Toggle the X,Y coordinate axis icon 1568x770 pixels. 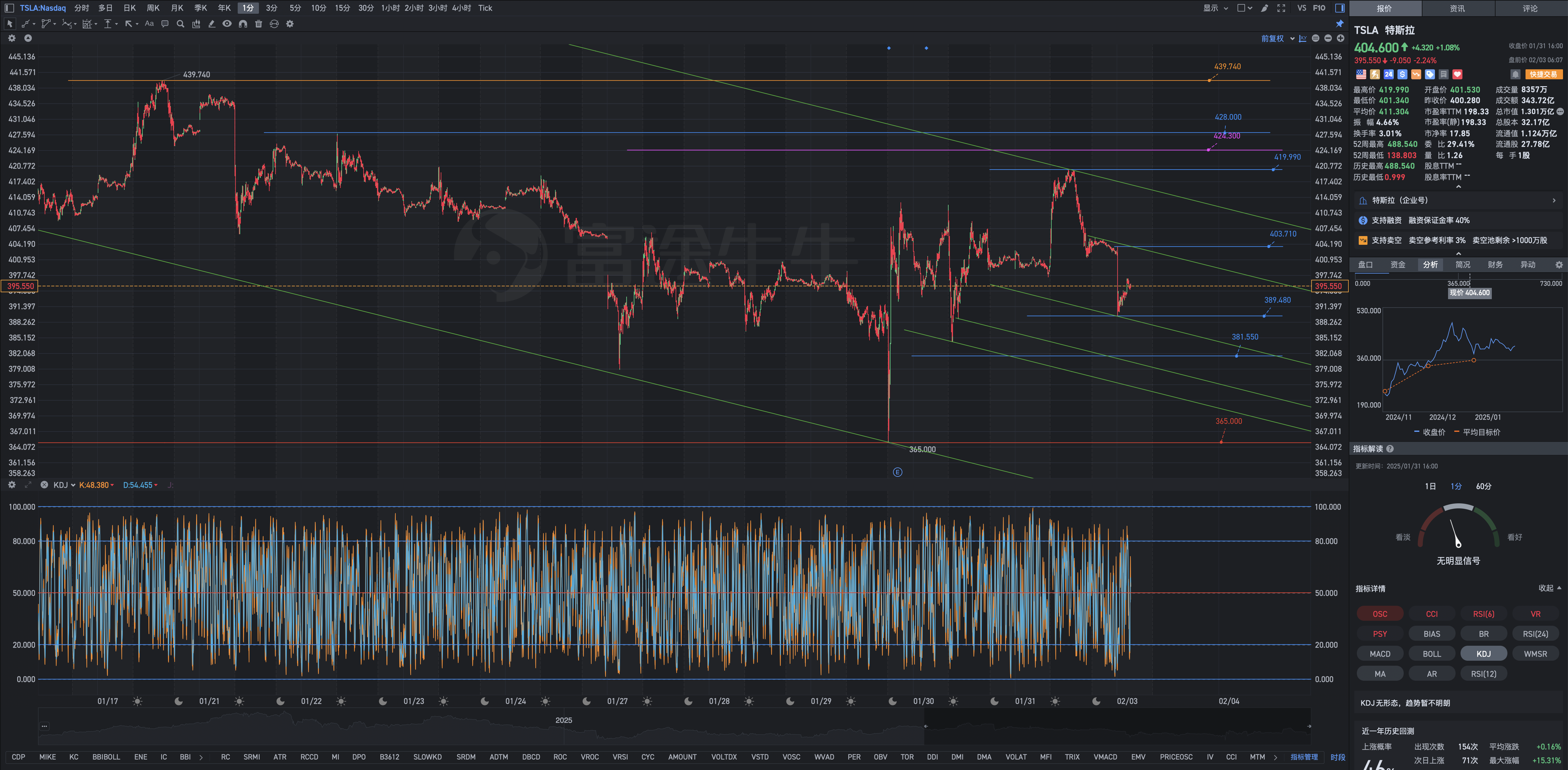[x=1303, y=38]
